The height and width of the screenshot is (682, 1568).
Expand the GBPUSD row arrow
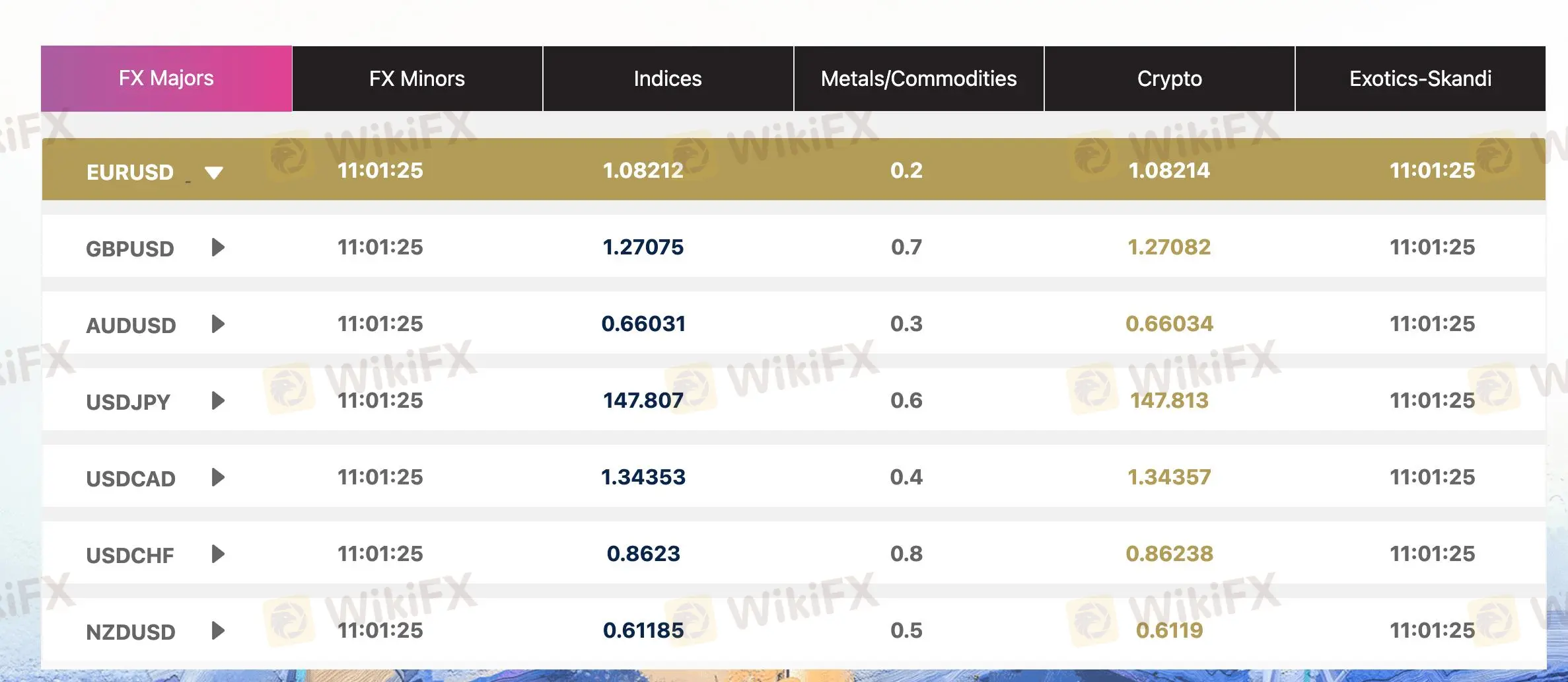coord(218,247)
